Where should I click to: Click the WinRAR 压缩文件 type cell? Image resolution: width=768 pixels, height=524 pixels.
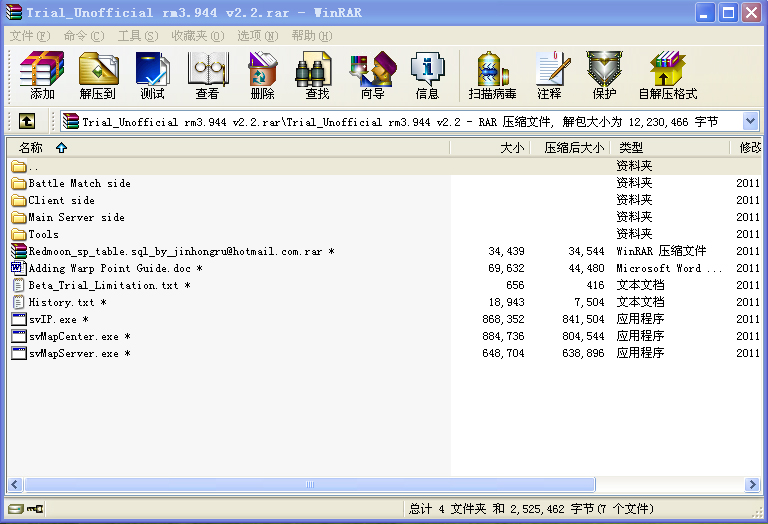pyautogui.click(x=661, y=251)
